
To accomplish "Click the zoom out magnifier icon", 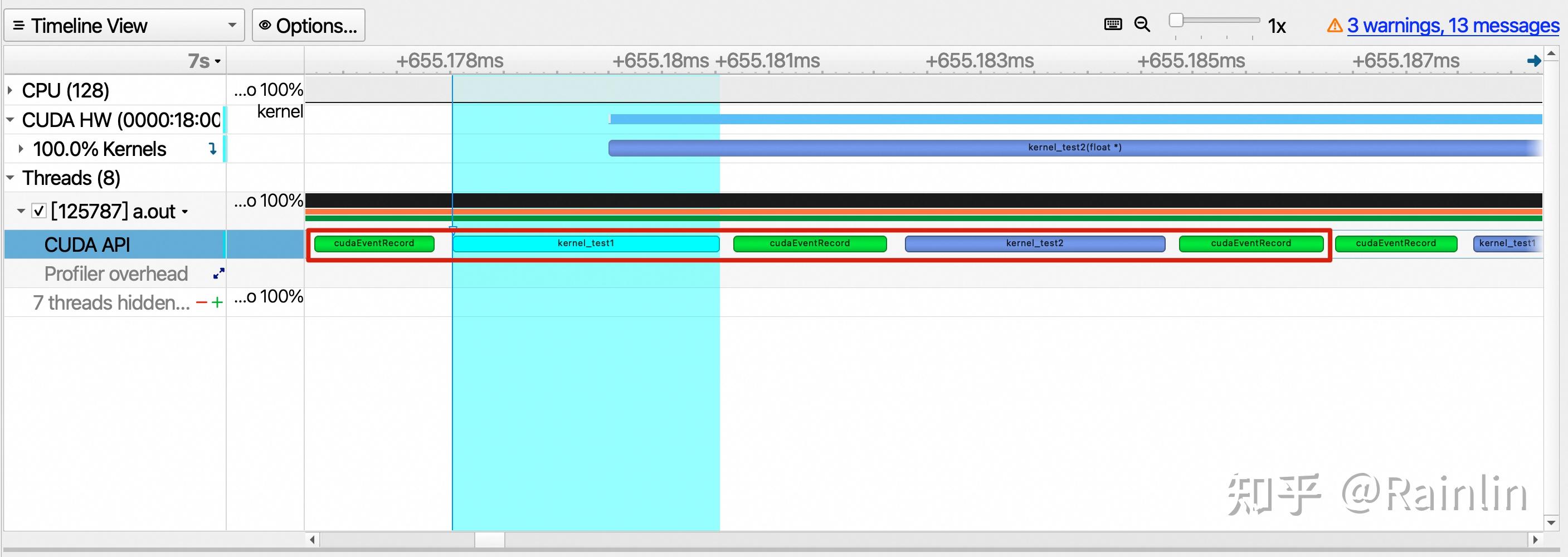I will click(x=1142, y=25).
